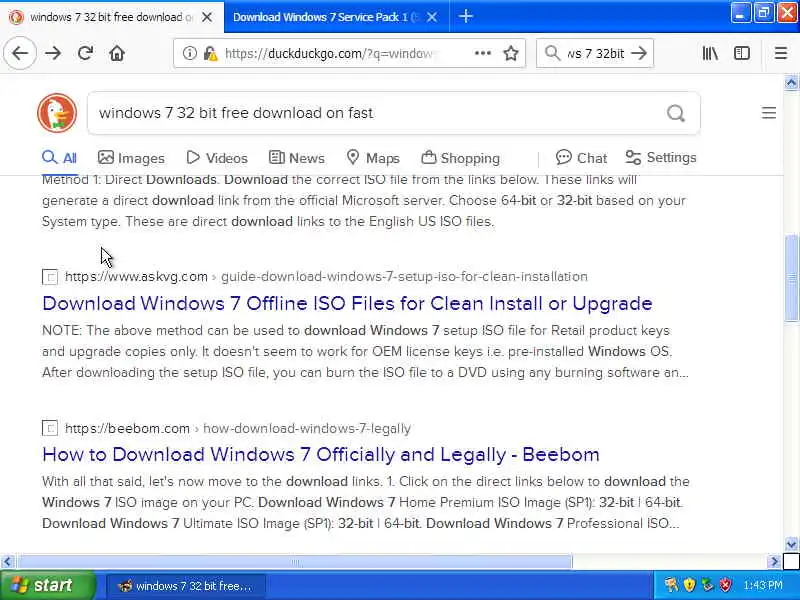Close the windows 7 32 bit search tab
Image resolution: width=800 pixels, height=600 pixels.
207,17
